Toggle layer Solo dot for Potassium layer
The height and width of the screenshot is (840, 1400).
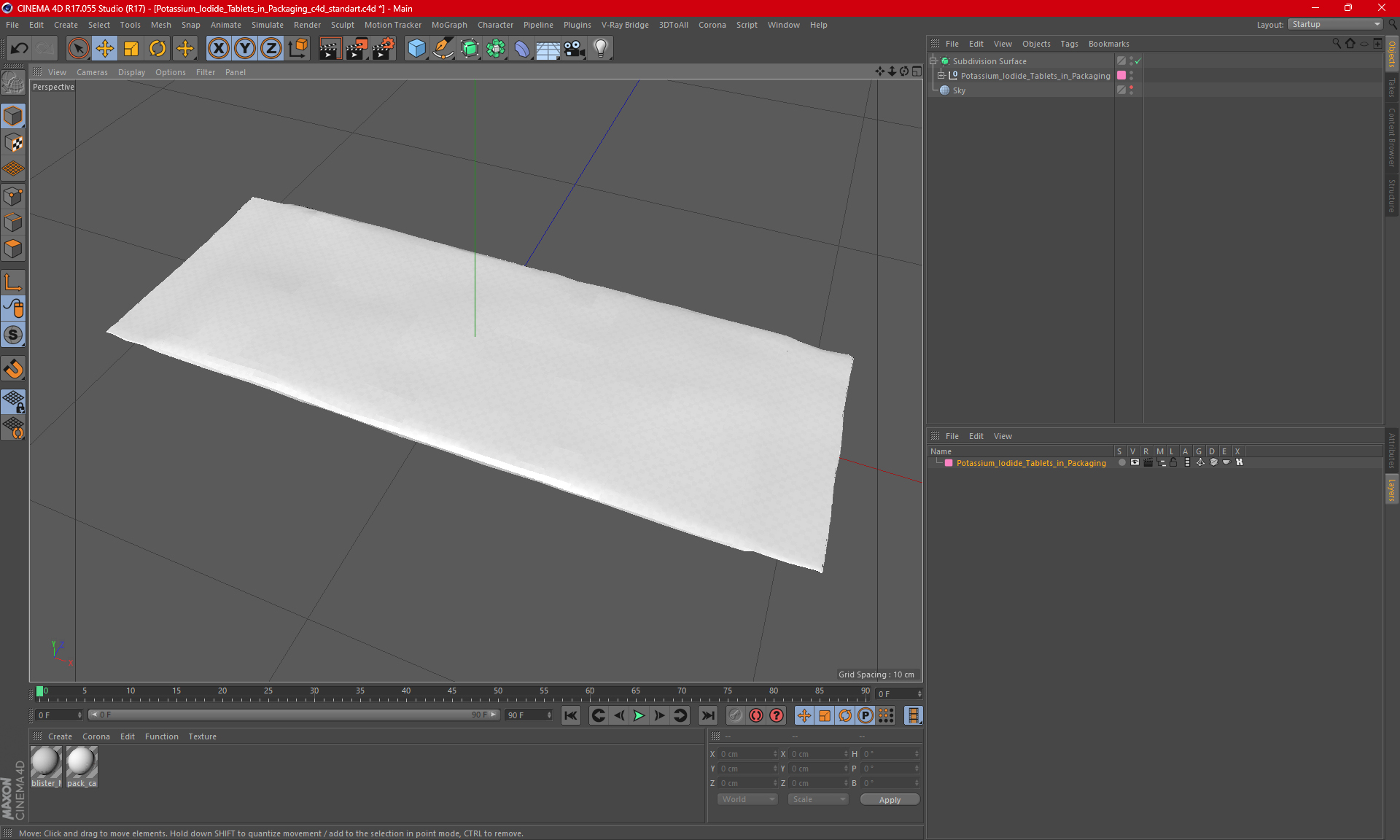[x=1121, y=462]
